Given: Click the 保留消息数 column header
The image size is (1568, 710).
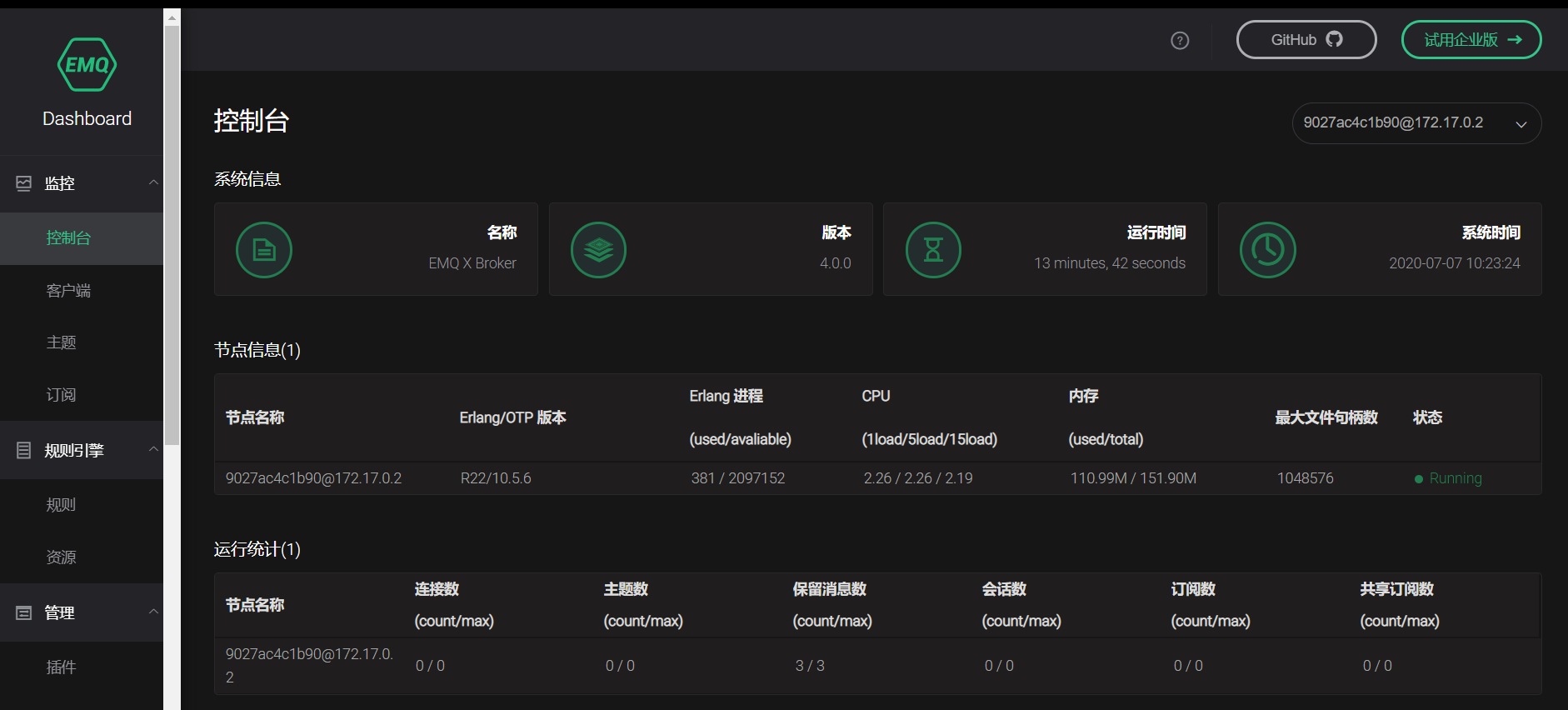Looking at the screenshot, I should 830,589.
